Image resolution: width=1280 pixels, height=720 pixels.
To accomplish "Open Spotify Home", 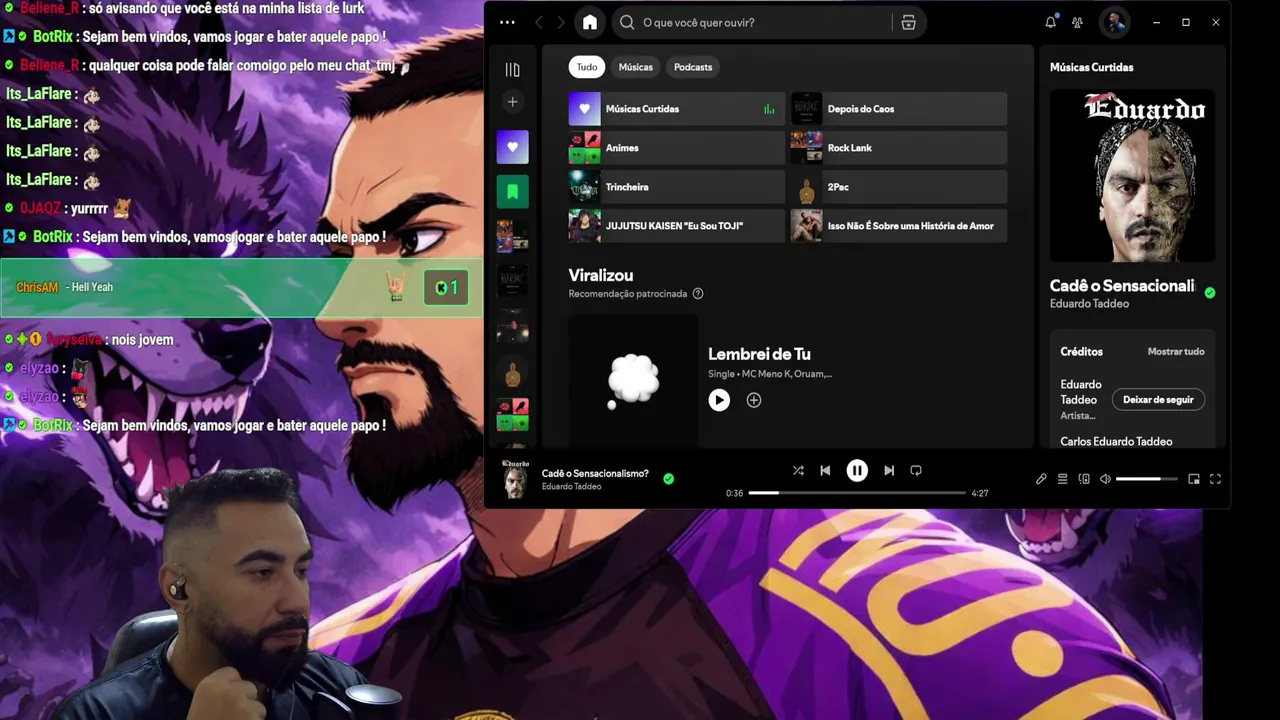I will click(590, 22).
